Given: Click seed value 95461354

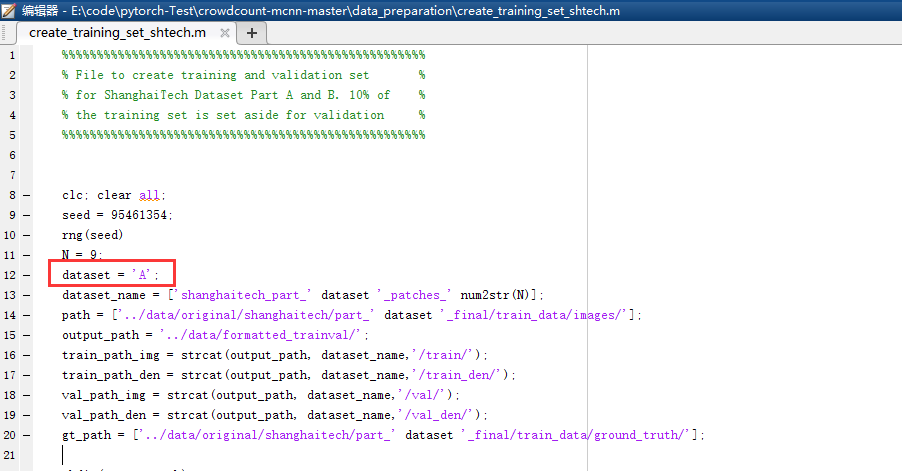Looking at the screenshot, I should (139, 215).
